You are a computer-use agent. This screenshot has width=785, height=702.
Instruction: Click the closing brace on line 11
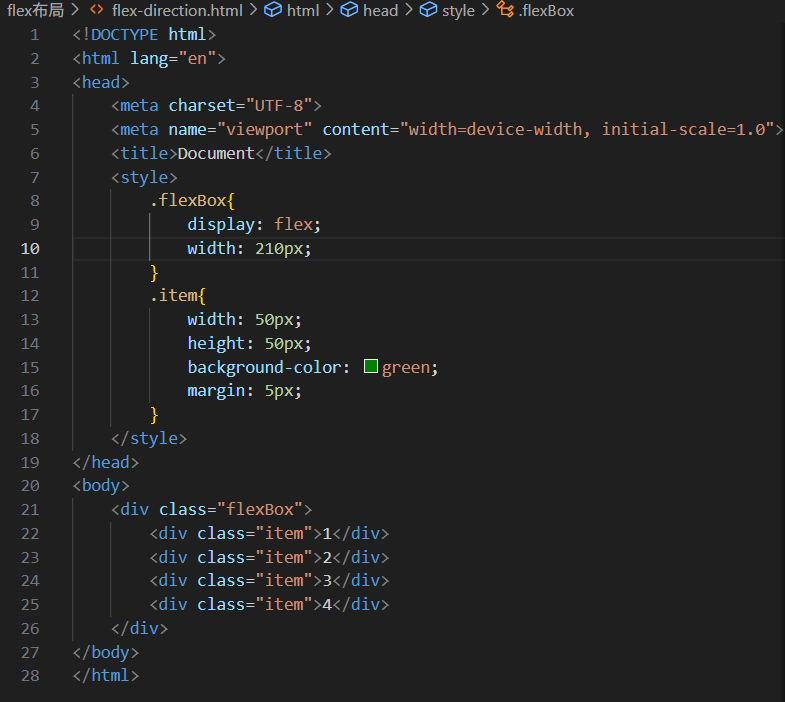pyautogui.click(x=154, y=273)
